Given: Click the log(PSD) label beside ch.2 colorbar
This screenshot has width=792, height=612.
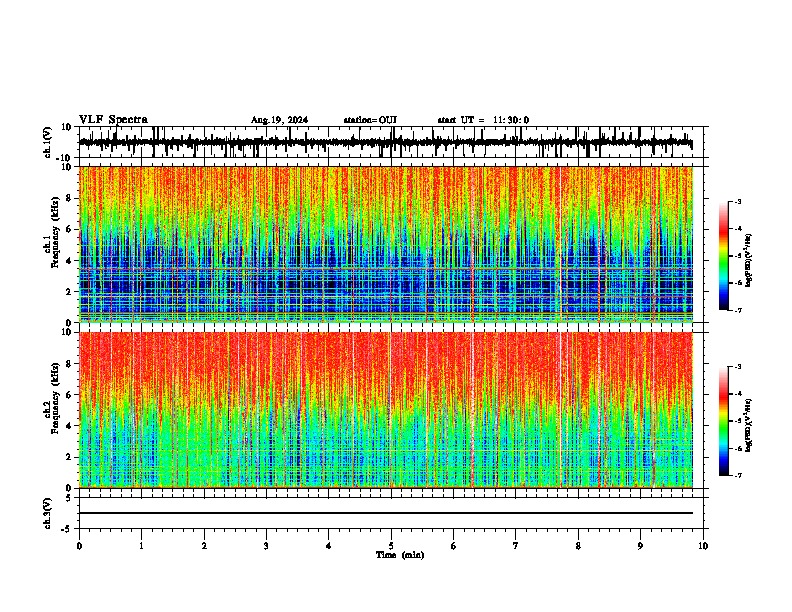Looking at the screenshot, I should tap(748, 425).
